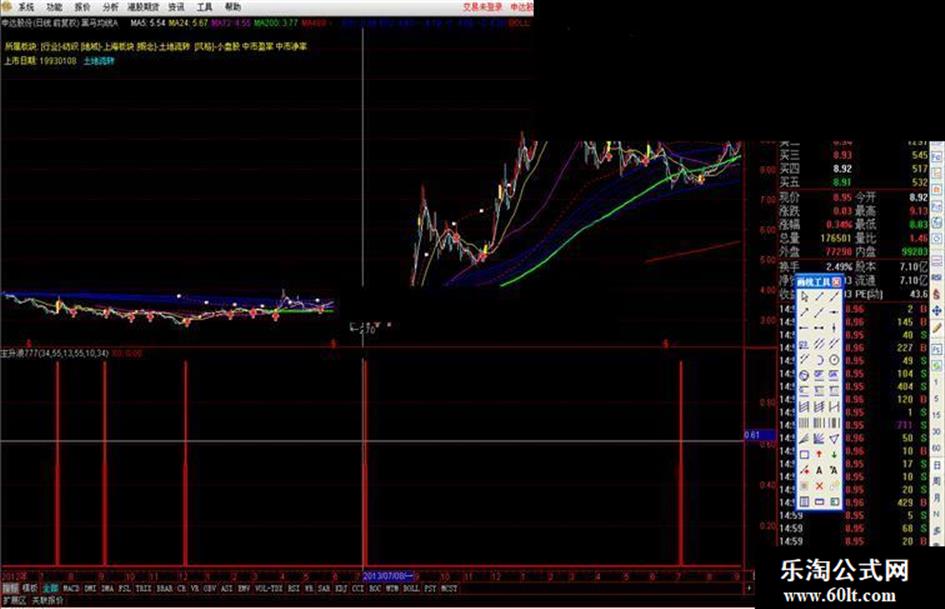Select the arrow pointer in drawing tools
Viewport: 945px width, 609px height.
(x=805, y=297)
